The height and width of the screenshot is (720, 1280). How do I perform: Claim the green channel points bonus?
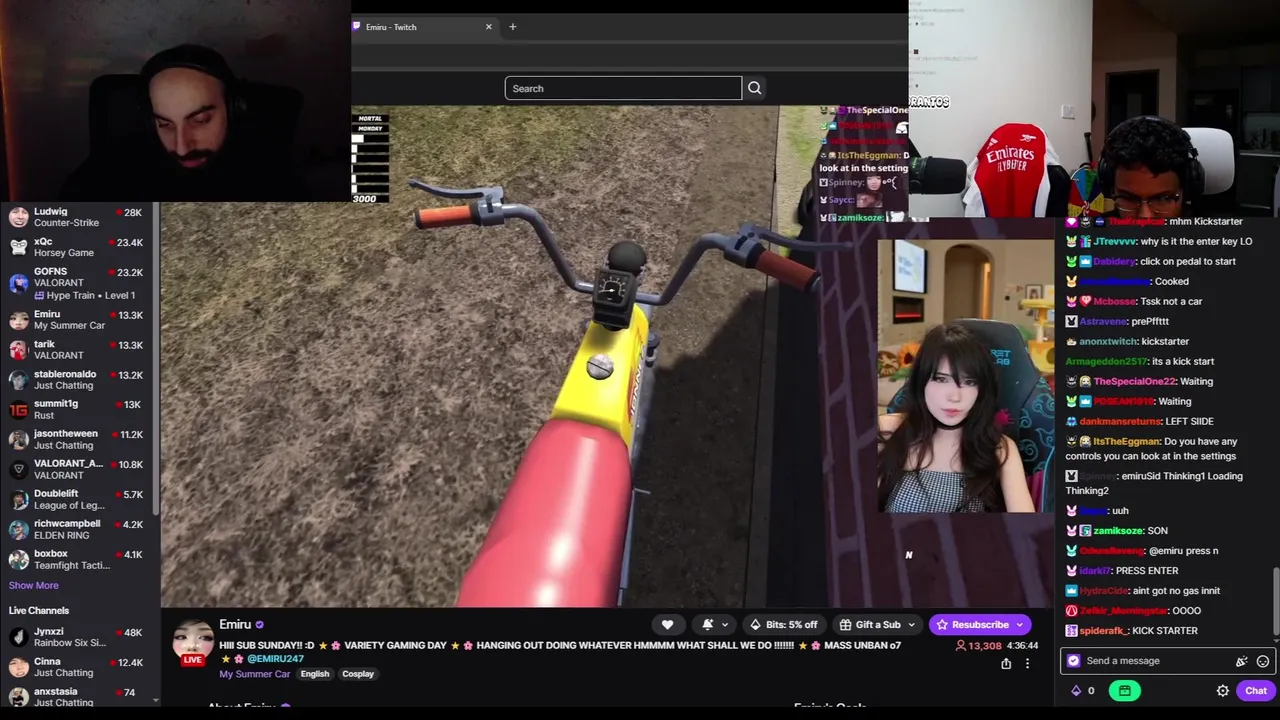click(x=1125, y=691)
